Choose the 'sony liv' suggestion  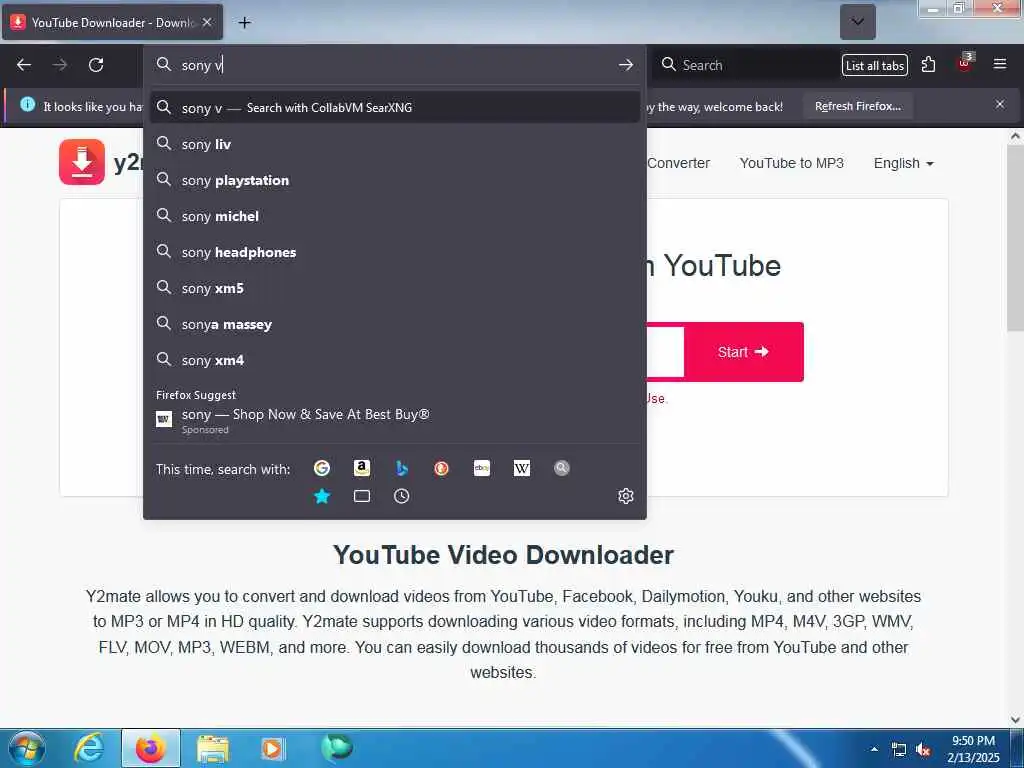(394, 144)
